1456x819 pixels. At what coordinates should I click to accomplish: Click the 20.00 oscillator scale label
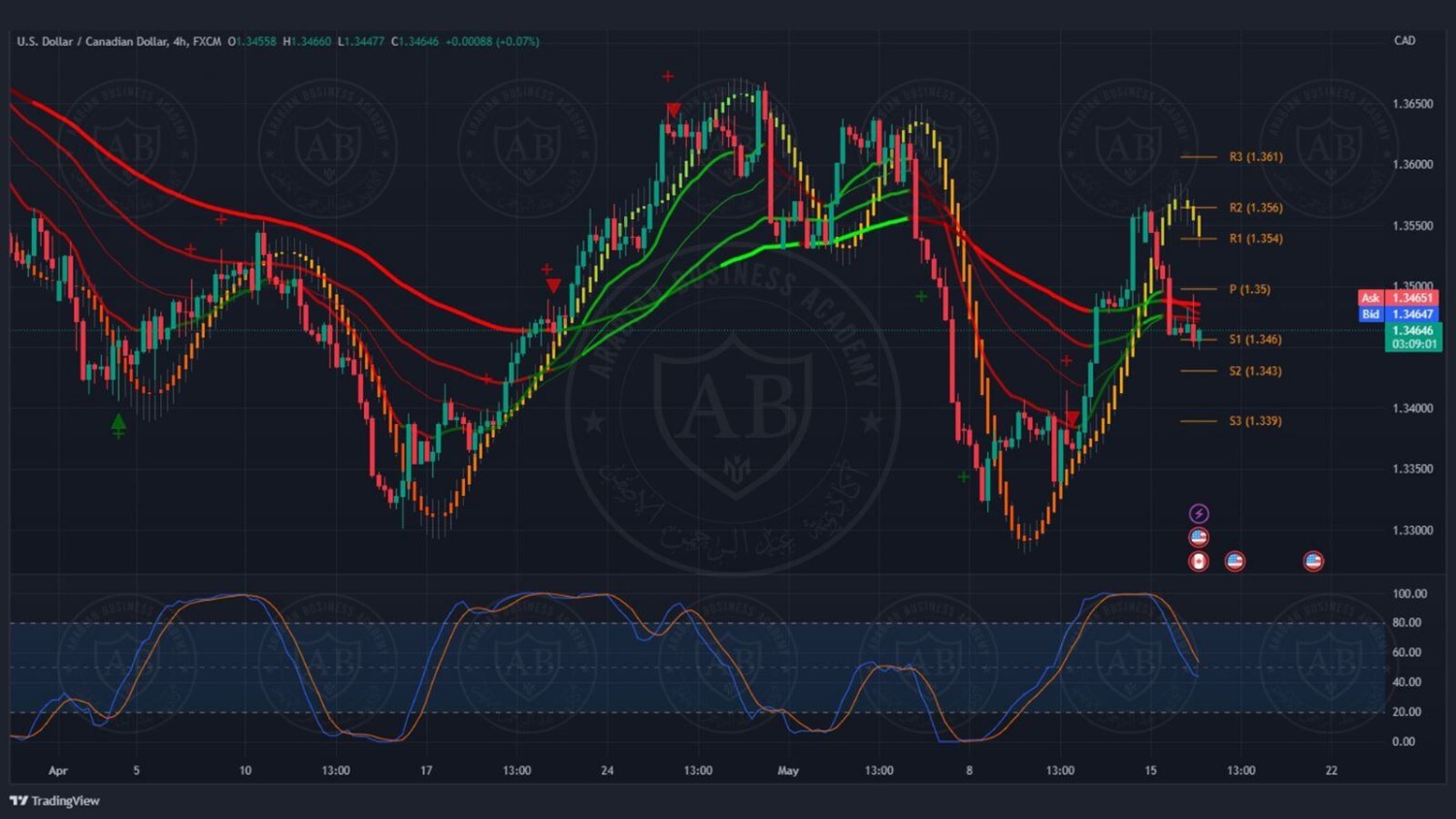[1406, 712]
